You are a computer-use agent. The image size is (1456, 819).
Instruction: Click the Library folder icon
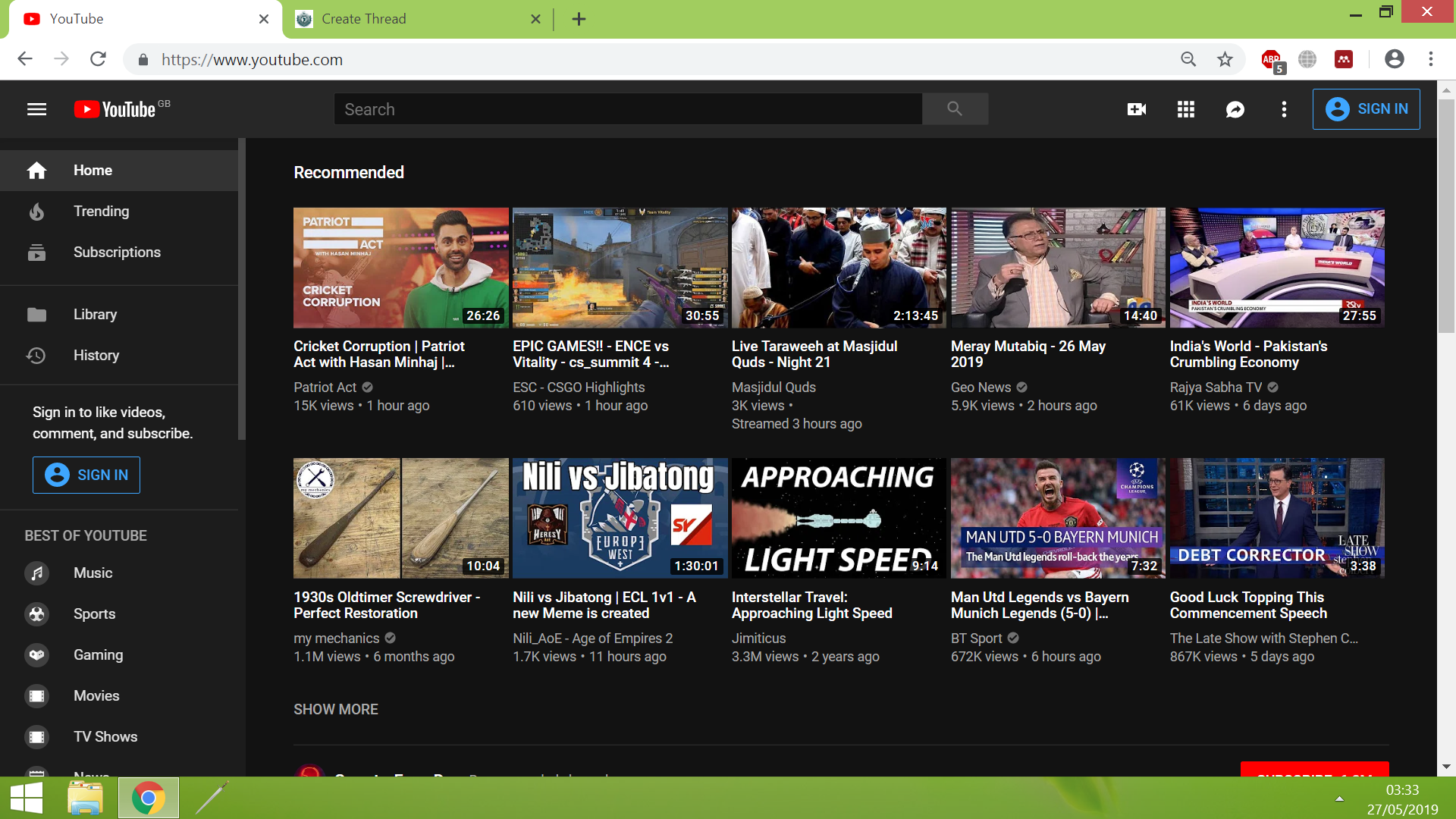(x=36, y=315)
